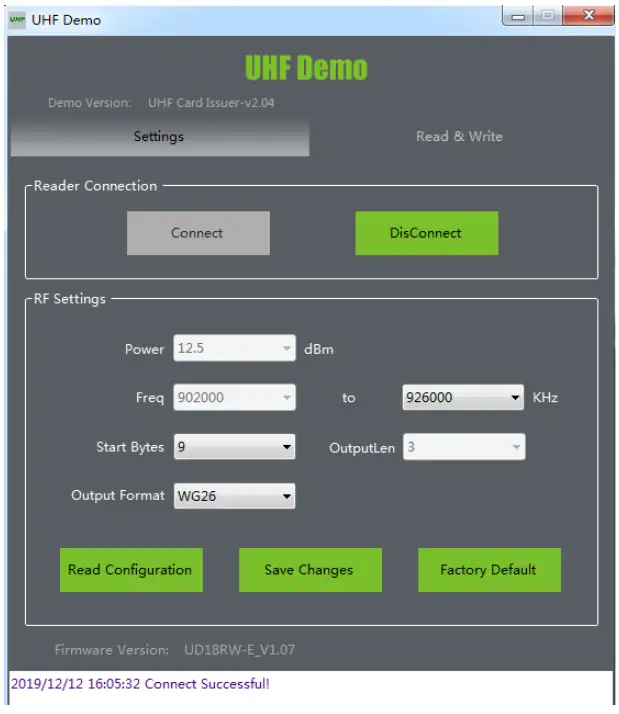Click the green DisConnect button
The height and width of the screenshot is (714, 619).
(427, 233)
